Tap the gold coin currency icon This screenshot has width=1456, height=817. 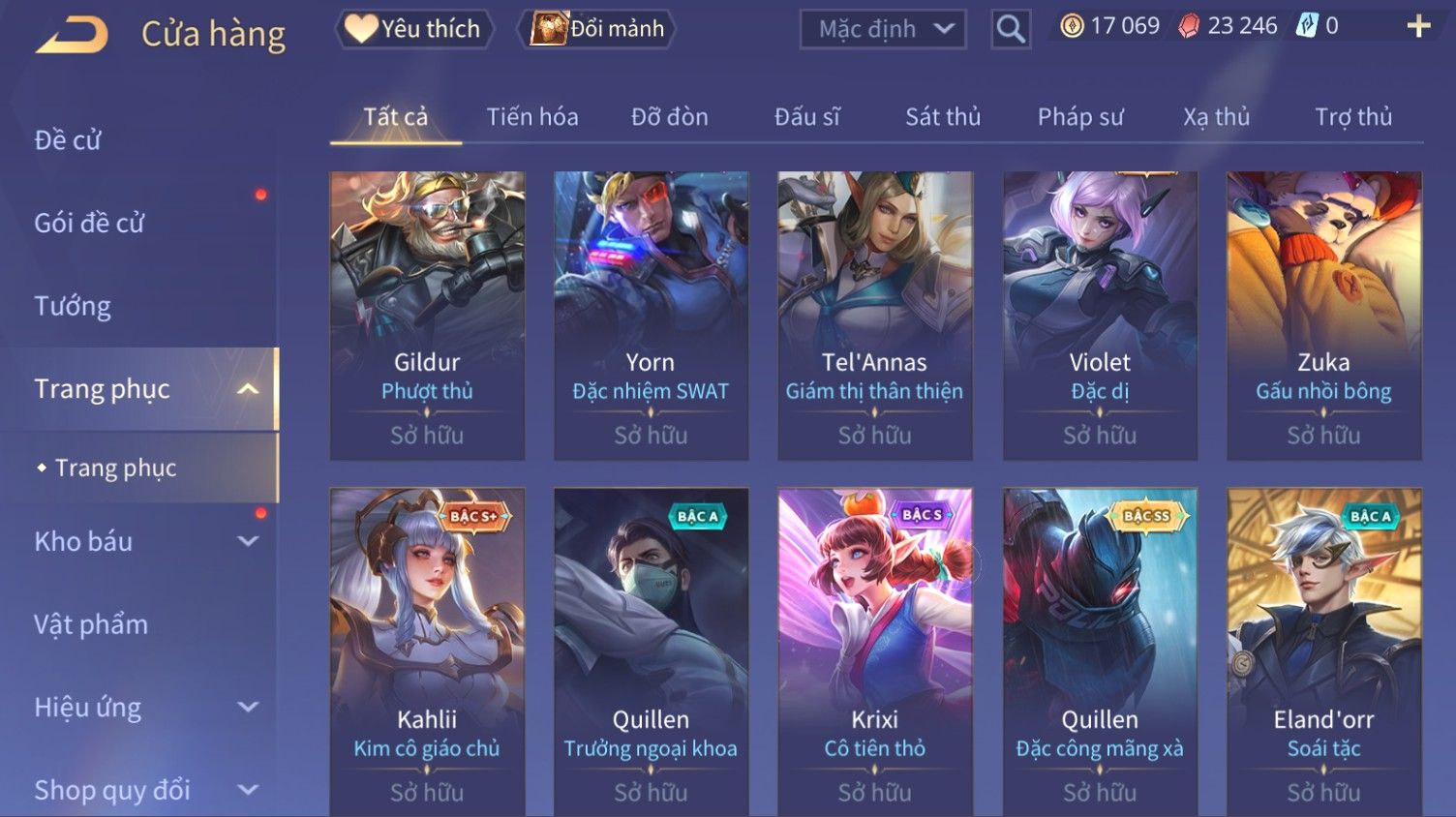[1072, 26]
